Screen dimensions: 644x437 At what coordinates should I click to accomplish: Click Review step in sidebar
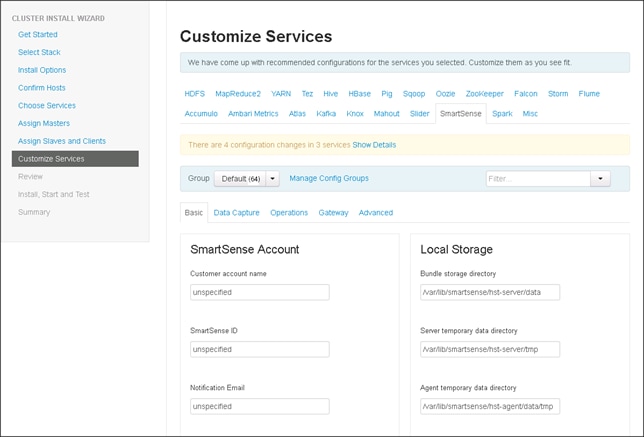pos(30,177)
